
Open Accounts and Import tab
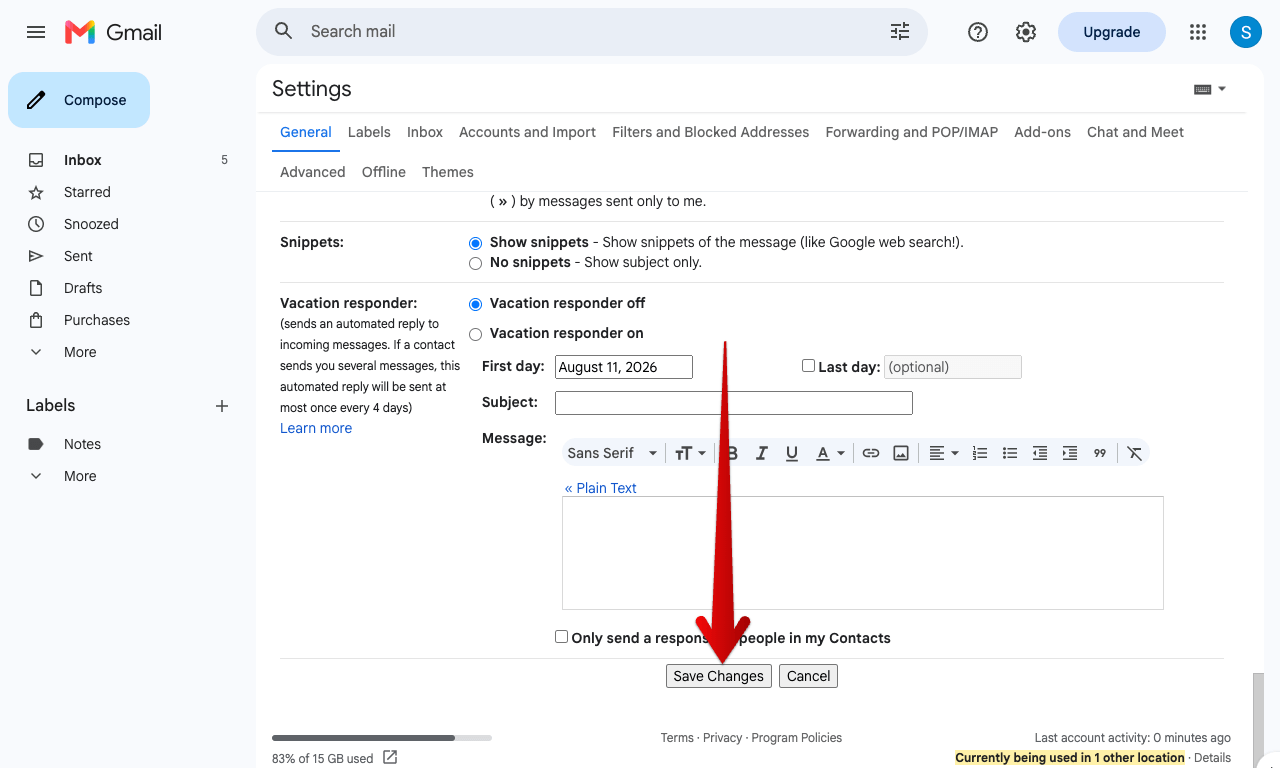(x=527, y=132)
